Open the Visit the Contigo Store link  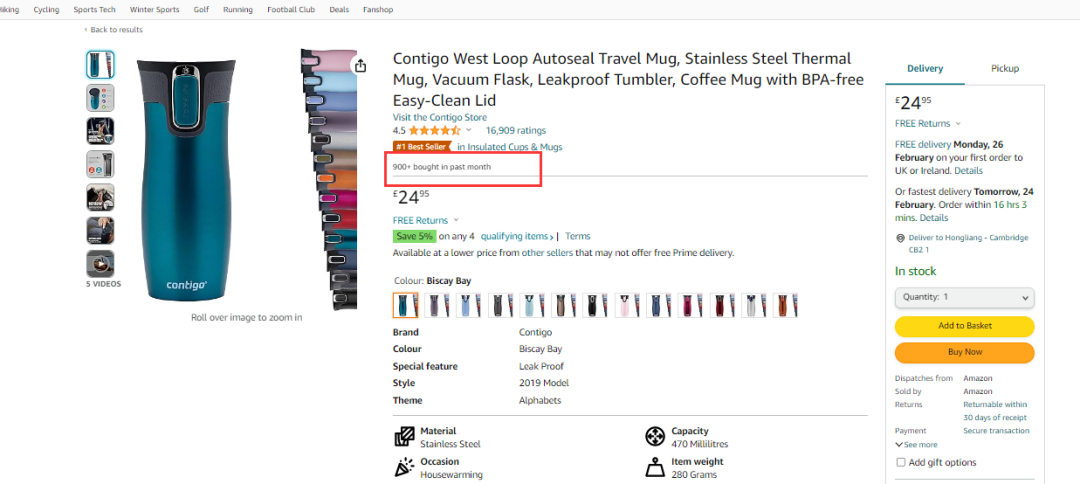coord(439,118)
